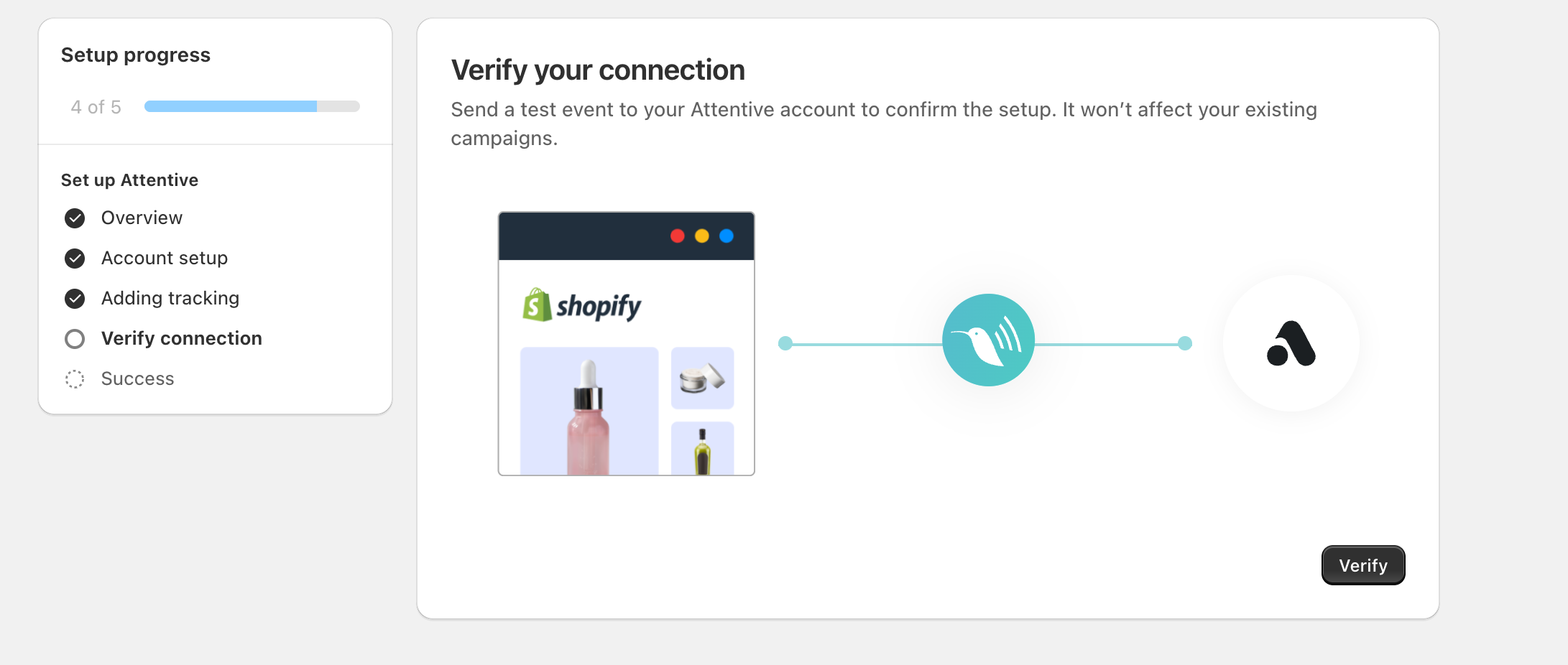The image size is (1568, 665).
Task: Click the setup progress bar
Action: pyautogui.click(x=252, y=106)
